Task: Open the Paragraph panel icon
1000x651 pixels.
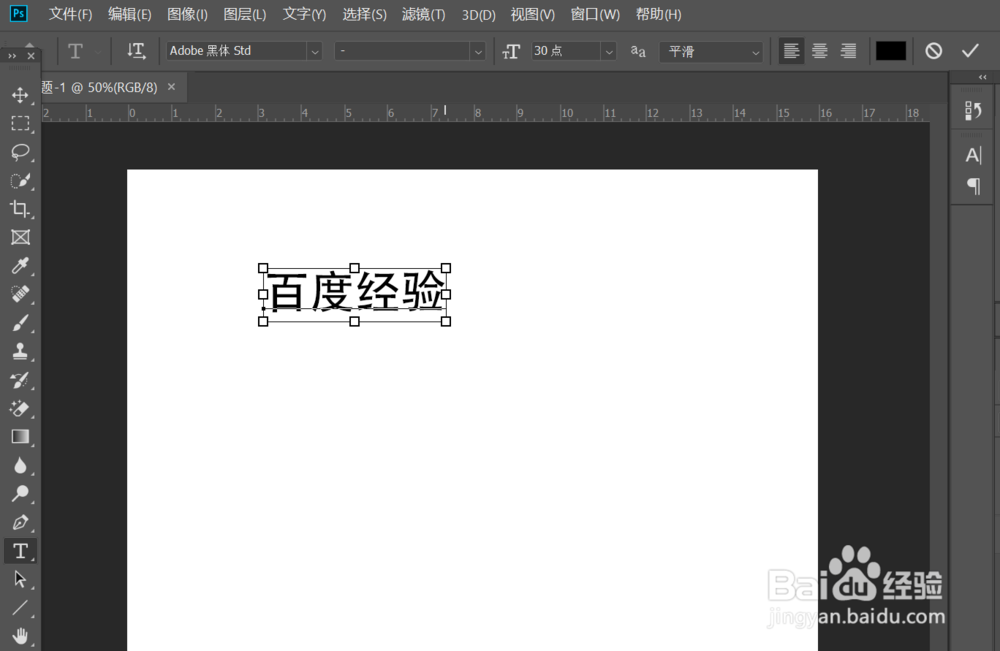Action: pos(973,186)
